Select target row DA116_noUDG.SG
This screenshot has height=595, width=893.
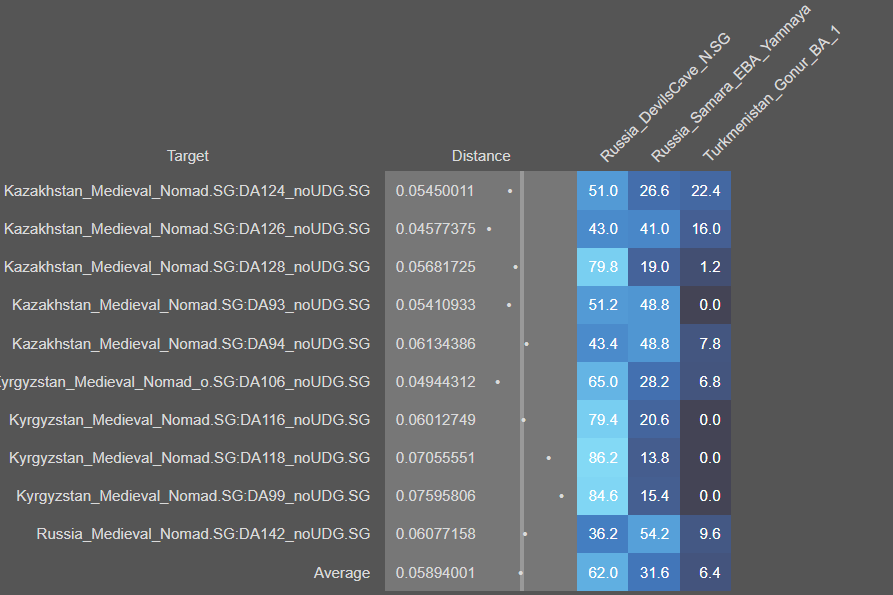tap(189, 420)
